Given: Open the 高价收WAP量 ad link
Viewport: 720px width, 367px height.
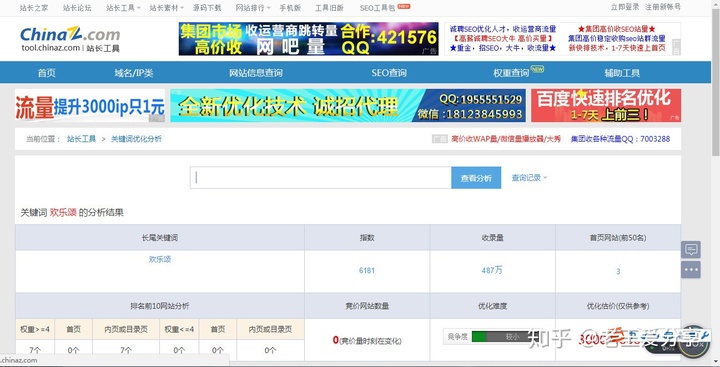Looking at the screenshot, I should (506, 139).
